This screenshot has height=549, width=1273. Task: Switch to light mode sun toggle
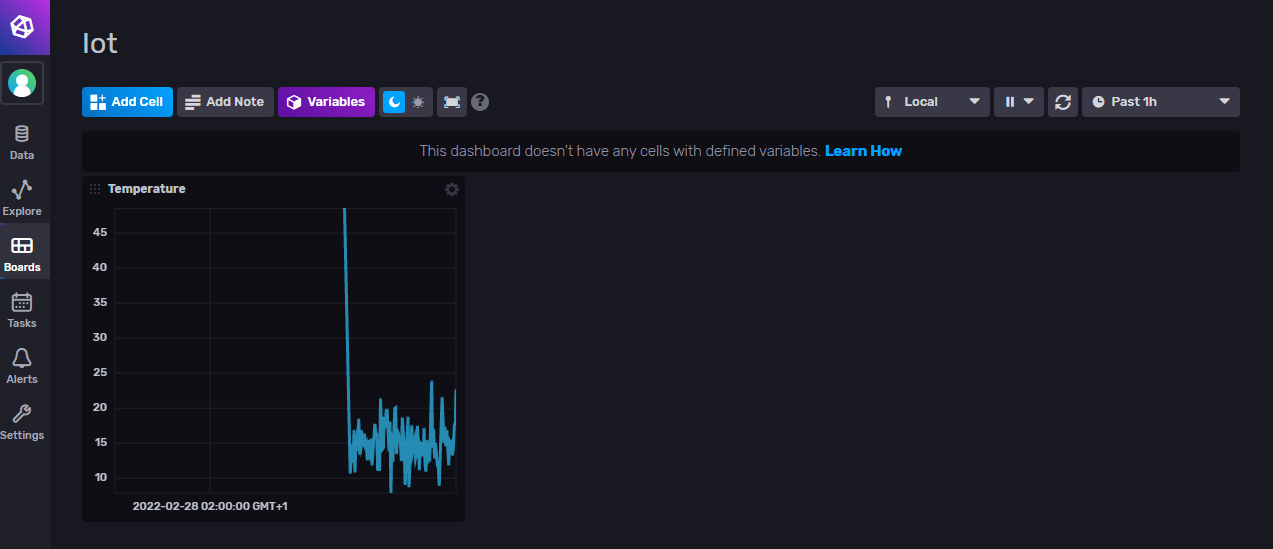[418, 102]
